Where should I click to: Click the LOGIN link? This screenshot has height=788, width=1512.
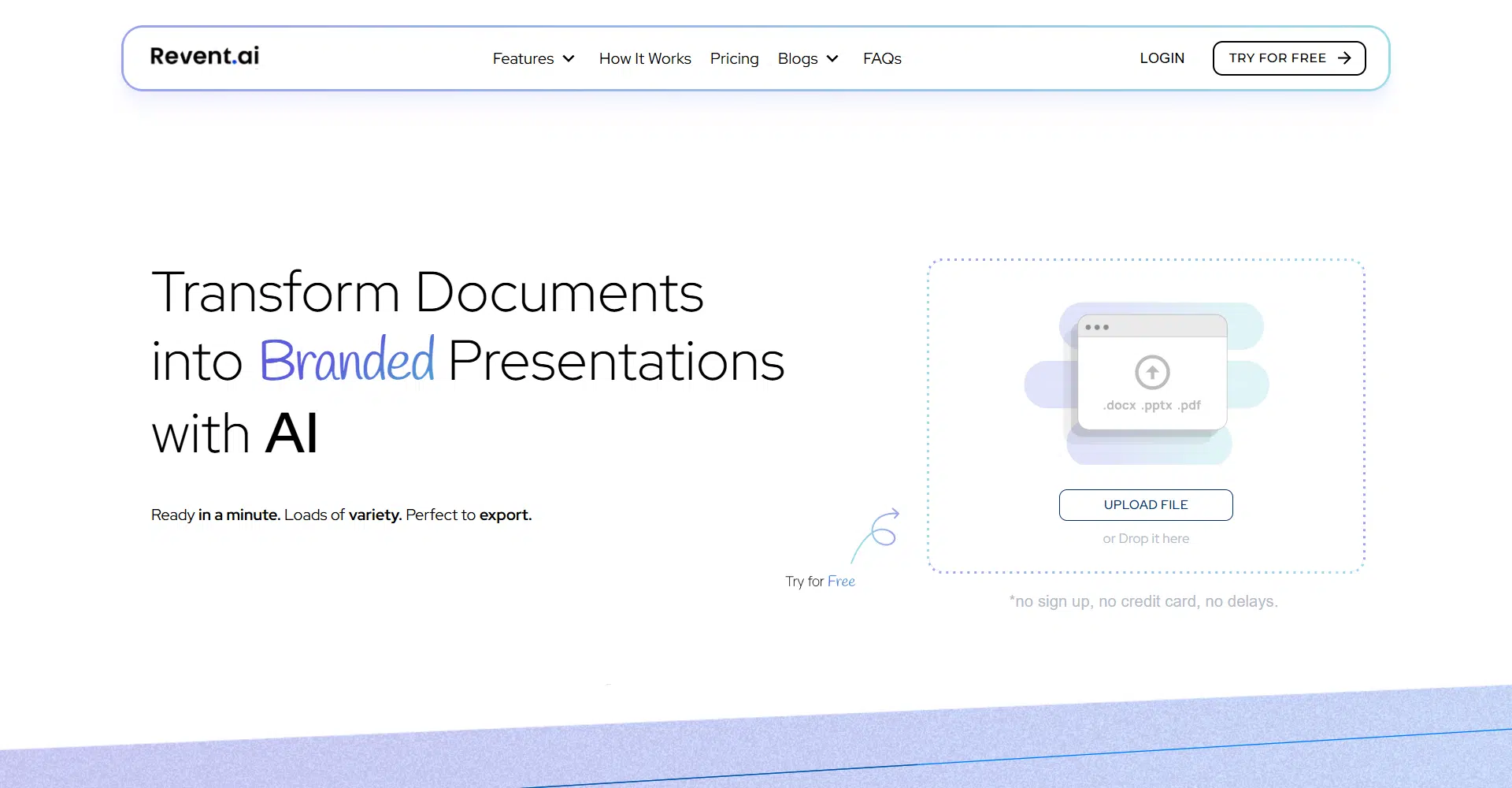(1162, 58)
